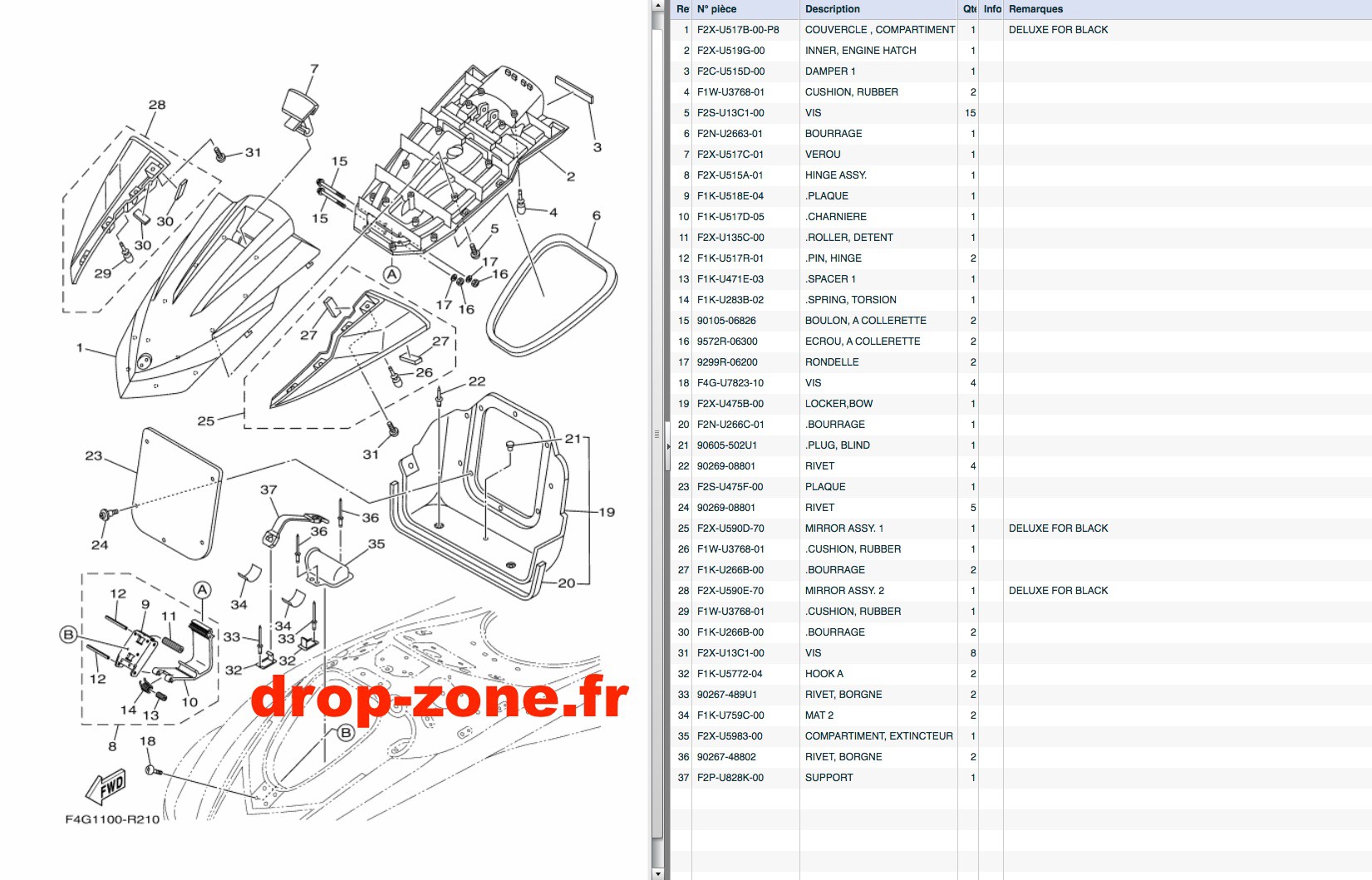Click part number F2X-U13C1-00

730,653
